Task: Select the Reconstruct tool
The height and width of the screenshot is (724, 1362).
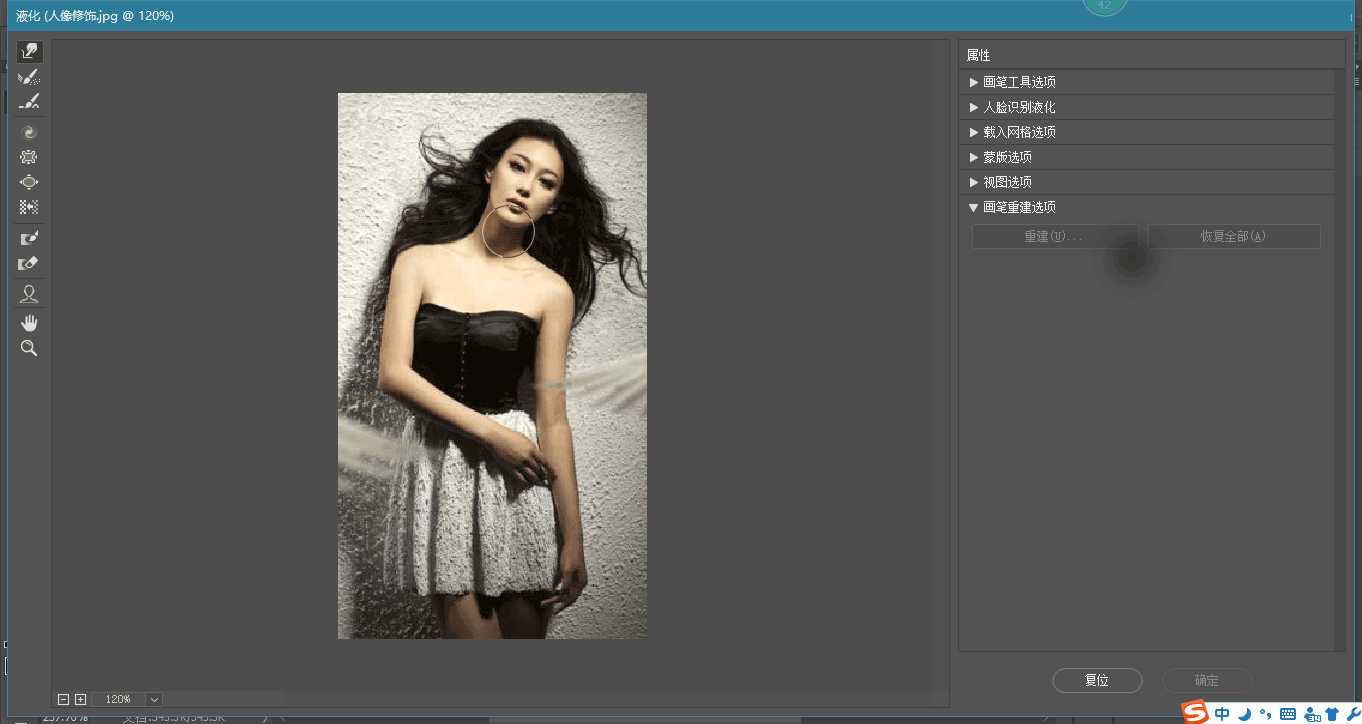Action: [x=29, y=76]
